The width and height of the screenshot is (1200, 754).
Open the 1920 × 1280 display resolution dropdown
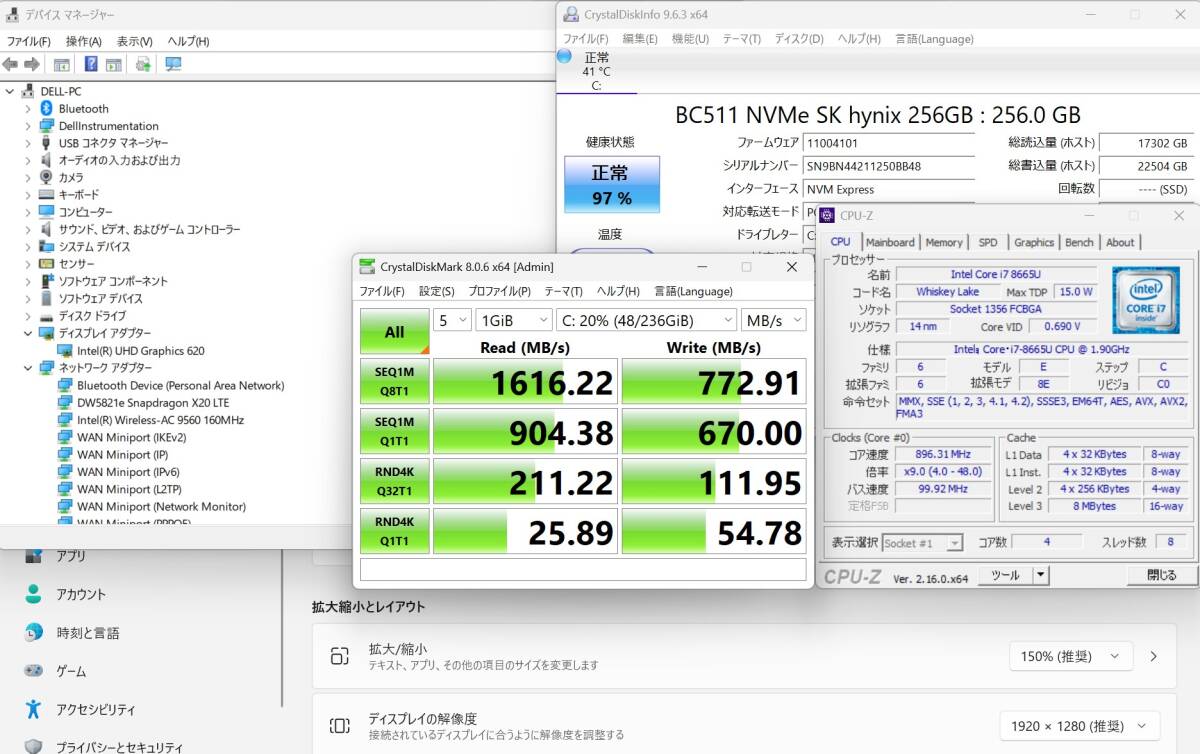[x=1079, y=726]
